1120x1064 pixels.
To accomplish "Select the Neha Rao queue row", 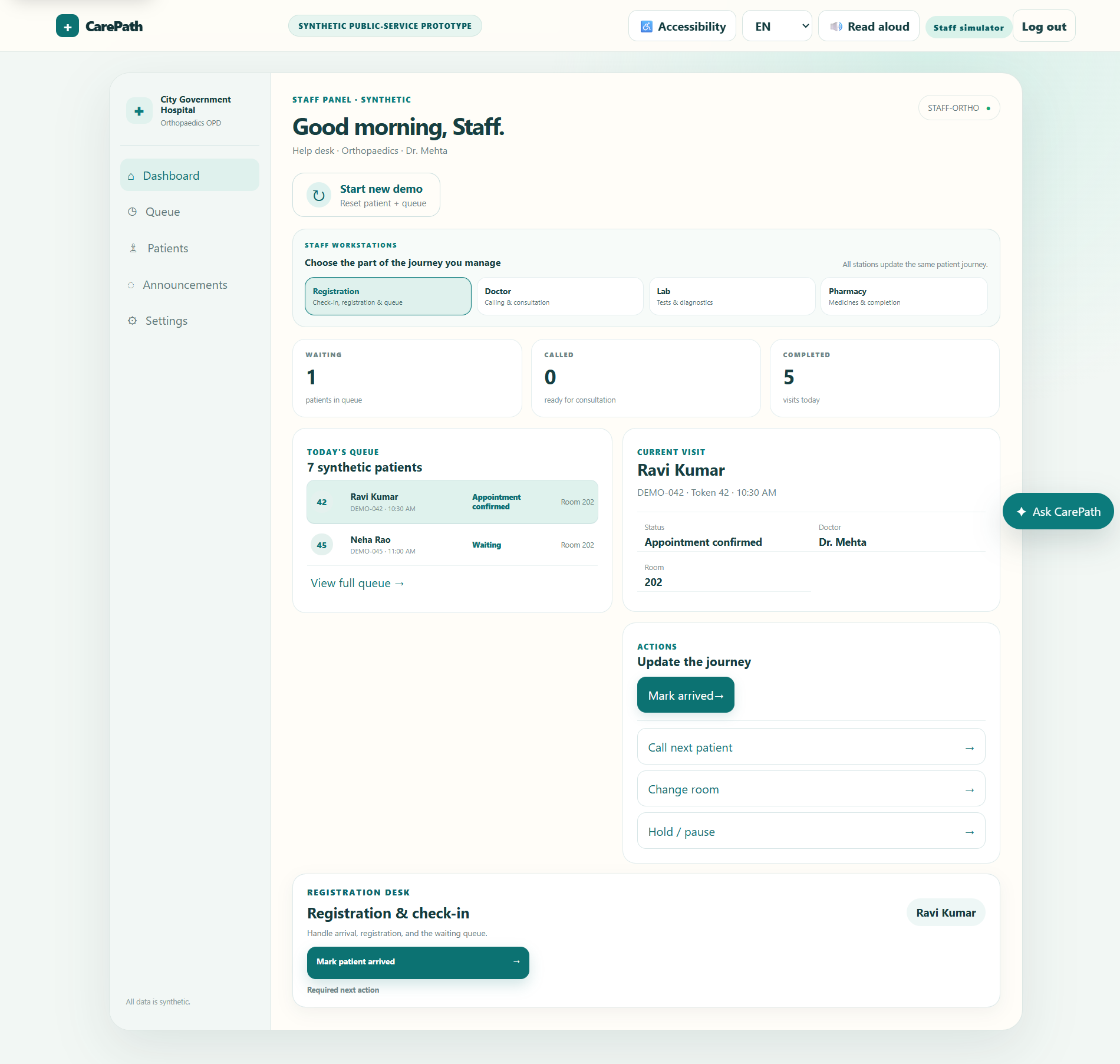I will [x=452, y=545].
